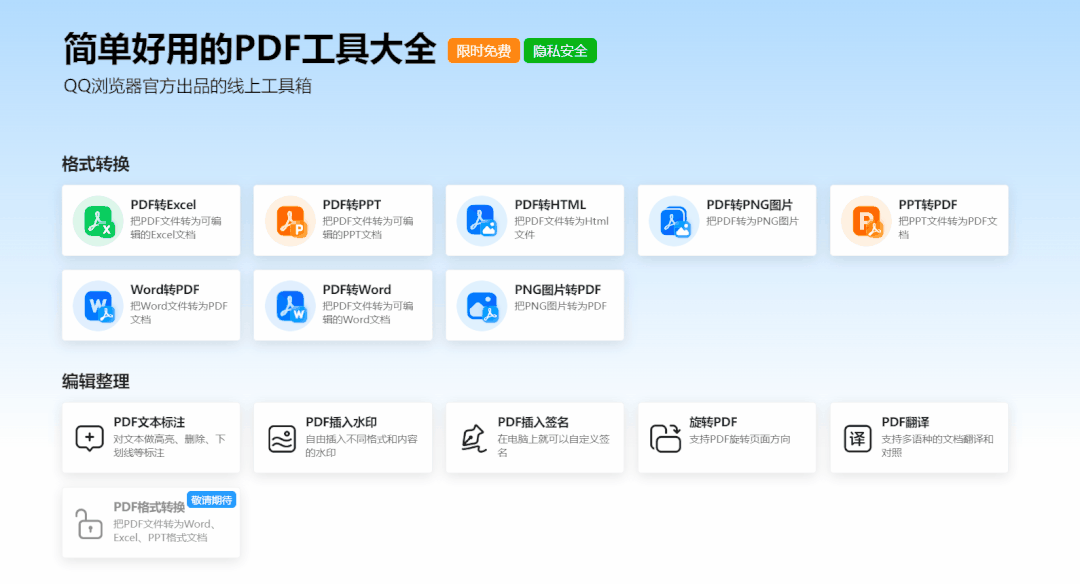
Task: Click the QQ浏览器官方出品的线上工具箱 subtitle
Action: point(187,86)
